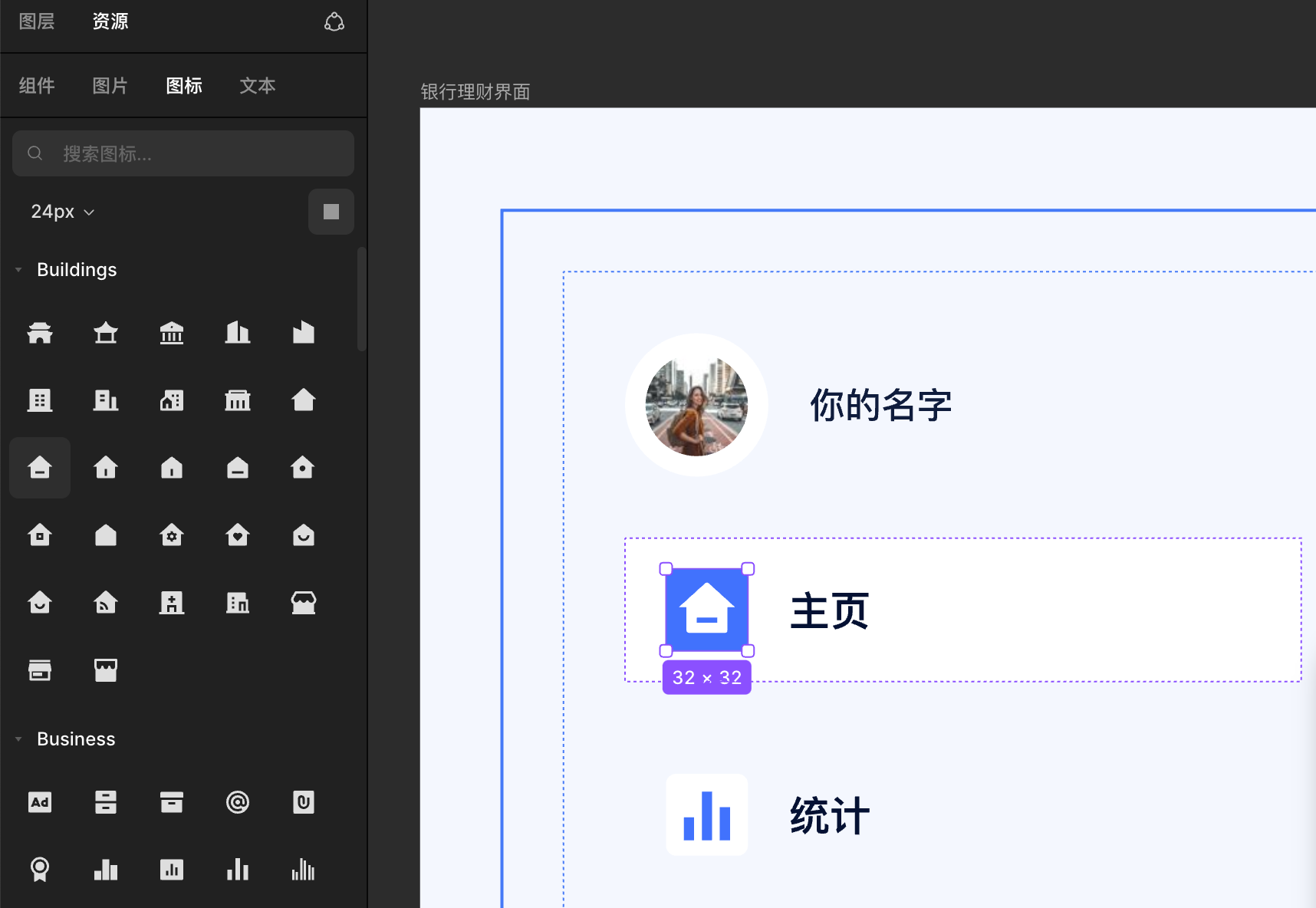Select the house icon with round dot

304,468
